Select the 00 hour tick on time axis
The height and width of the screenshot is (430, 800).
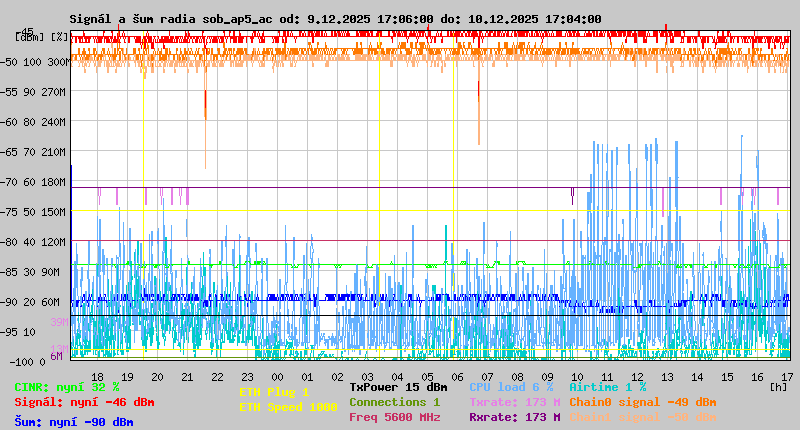click(x=277, y=376)
